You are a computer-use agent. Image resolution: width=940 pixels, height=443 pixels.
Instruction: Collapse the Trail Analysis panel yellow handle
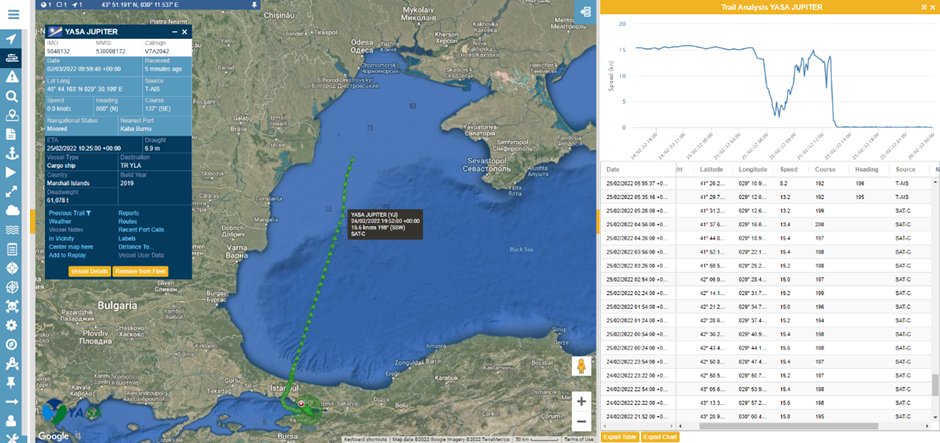tap(598, 221)
